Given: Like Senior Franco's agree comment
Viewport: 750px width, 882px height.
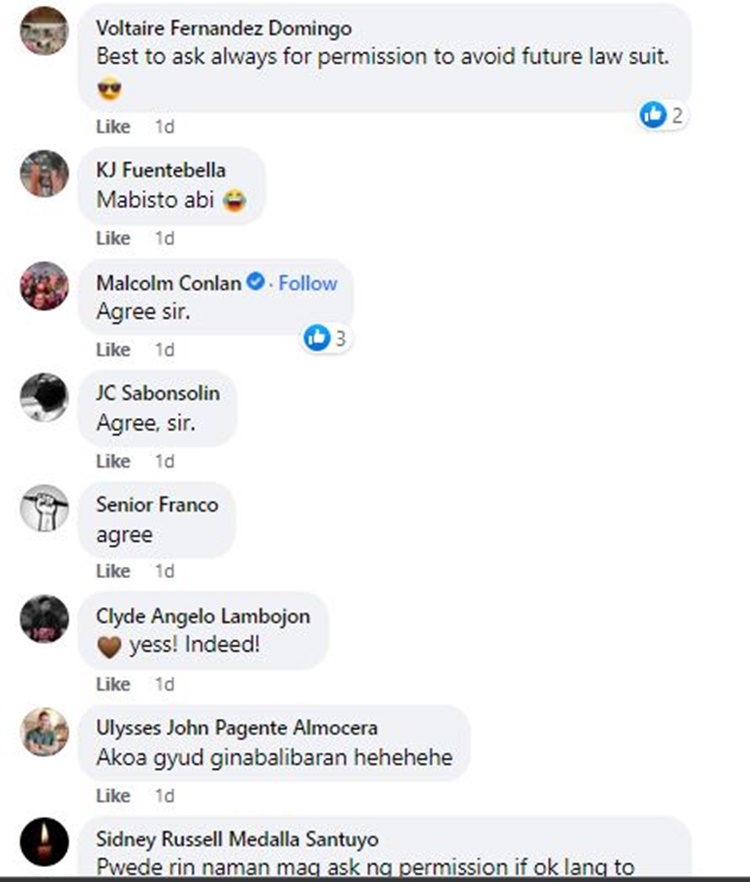Looking at the screenshot, I should 113,571.
